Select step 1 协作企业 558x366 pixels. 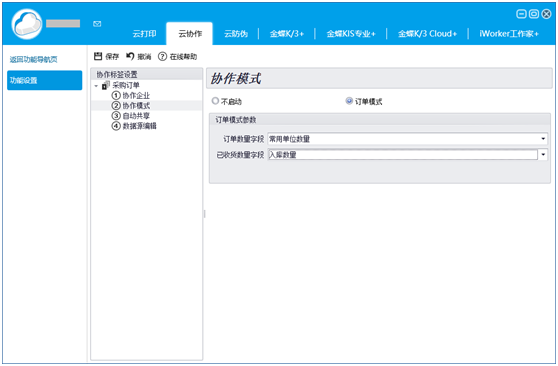(131, 95)
